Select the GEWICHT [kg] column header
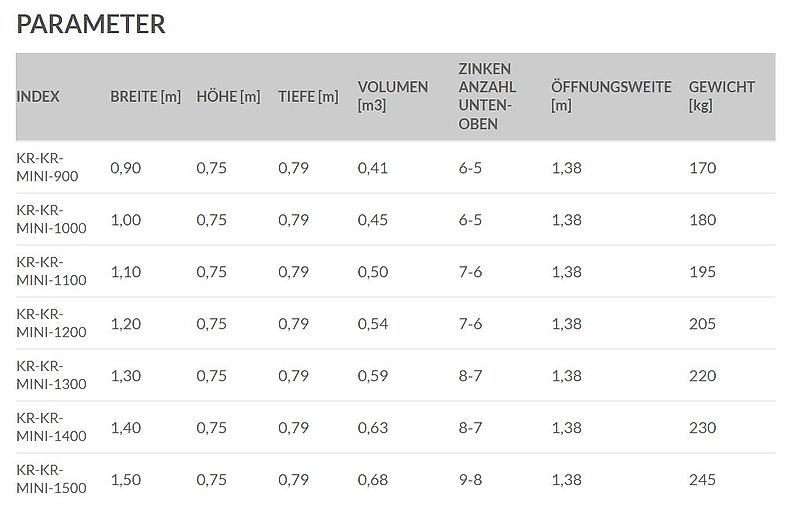 (721, 96)
